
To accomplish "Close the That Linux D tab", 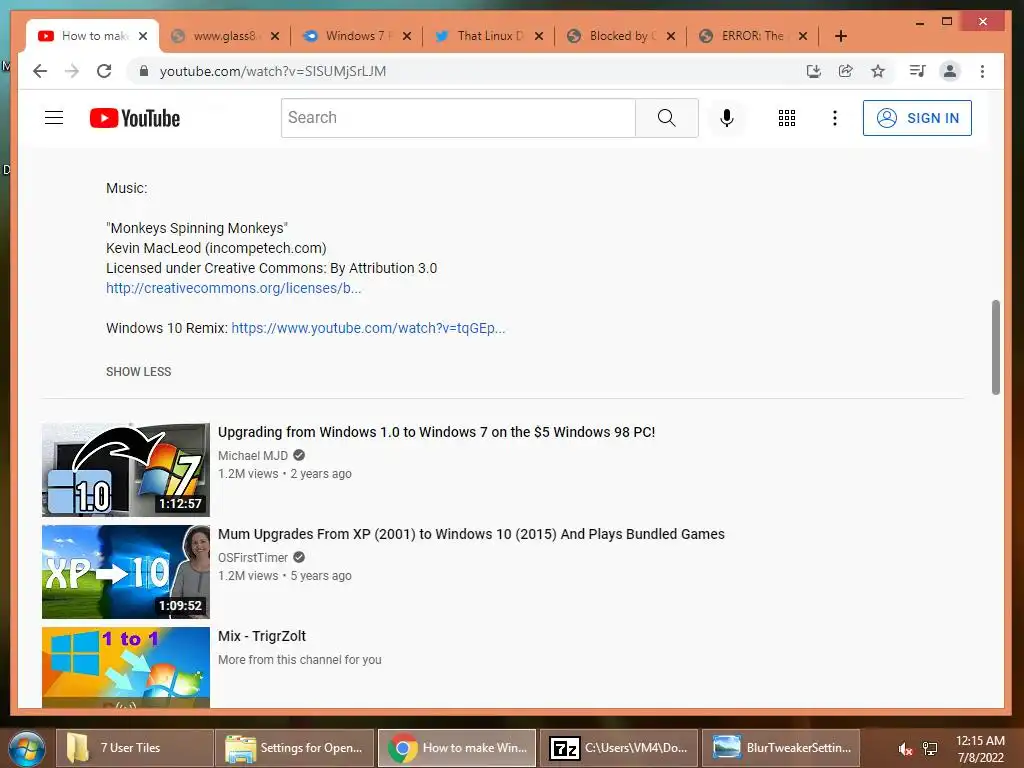I will coord(539,36).
